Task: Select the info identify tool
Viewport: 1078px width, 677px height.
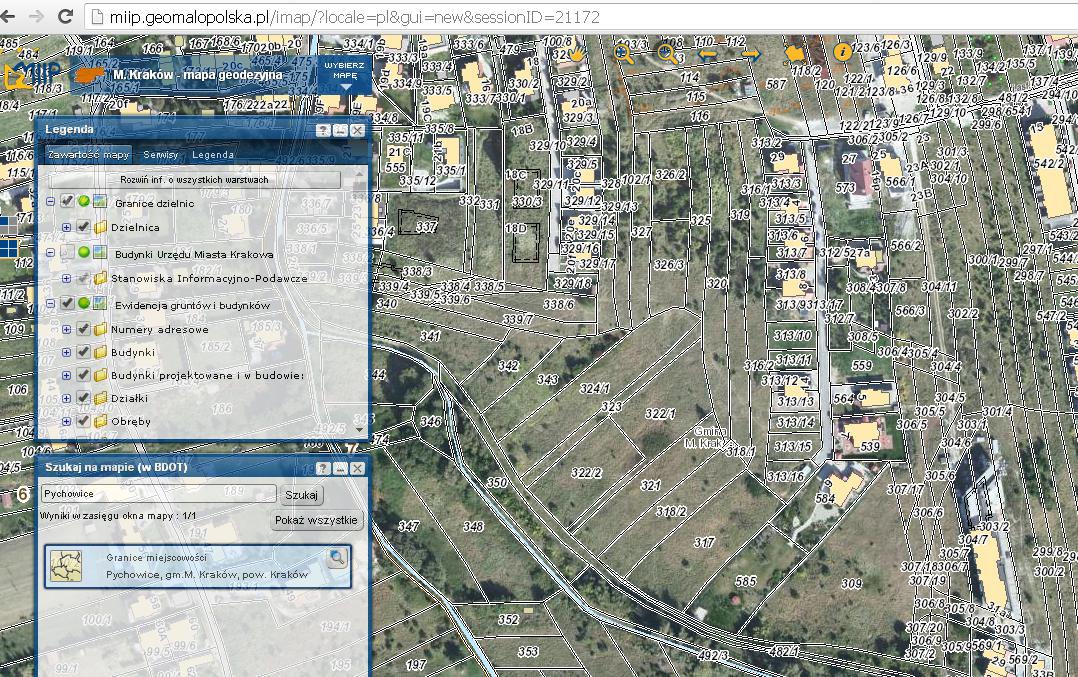Action: tap(842, 52)
